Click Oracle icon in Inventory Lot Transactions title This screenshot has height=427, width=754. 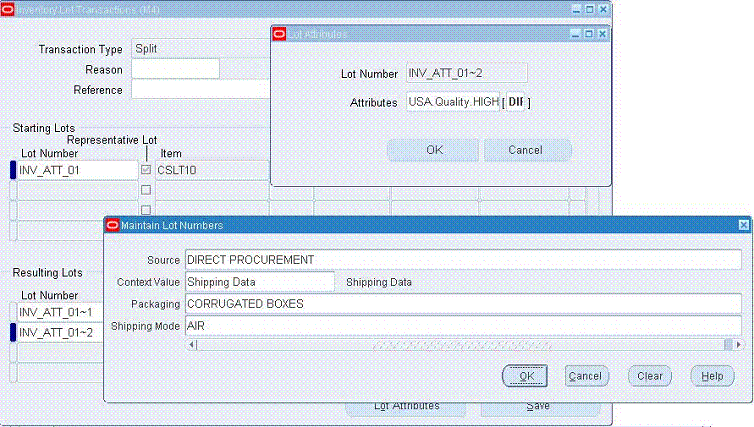coord(7,9)
